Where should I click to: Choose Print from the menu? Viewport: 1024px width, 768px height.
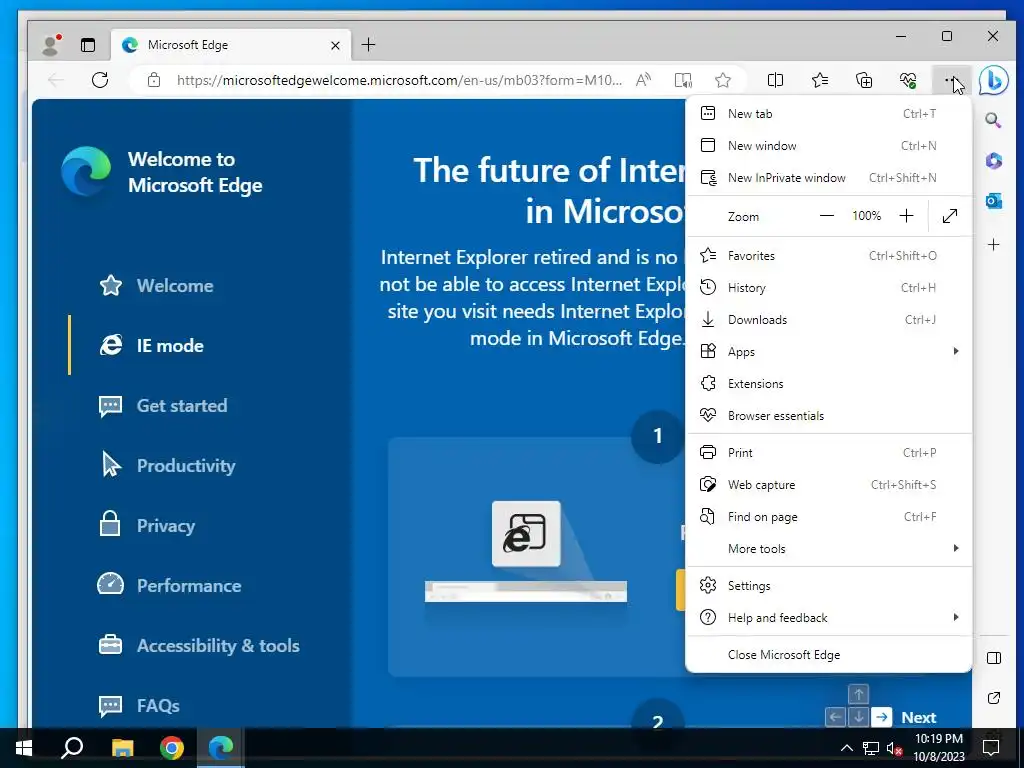(828, 453)
